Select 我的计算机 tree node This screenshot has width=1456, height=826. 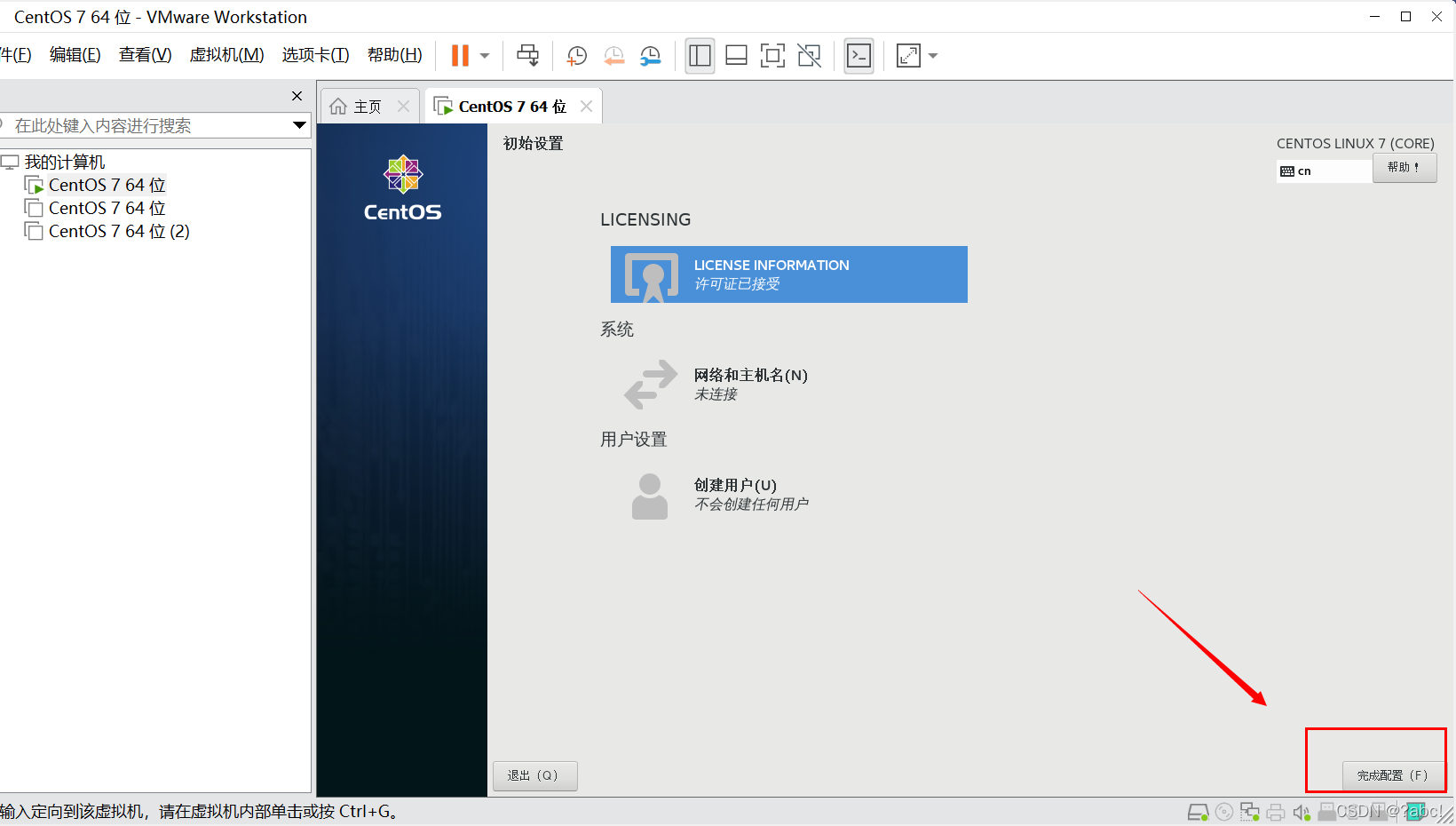[65, 162]
